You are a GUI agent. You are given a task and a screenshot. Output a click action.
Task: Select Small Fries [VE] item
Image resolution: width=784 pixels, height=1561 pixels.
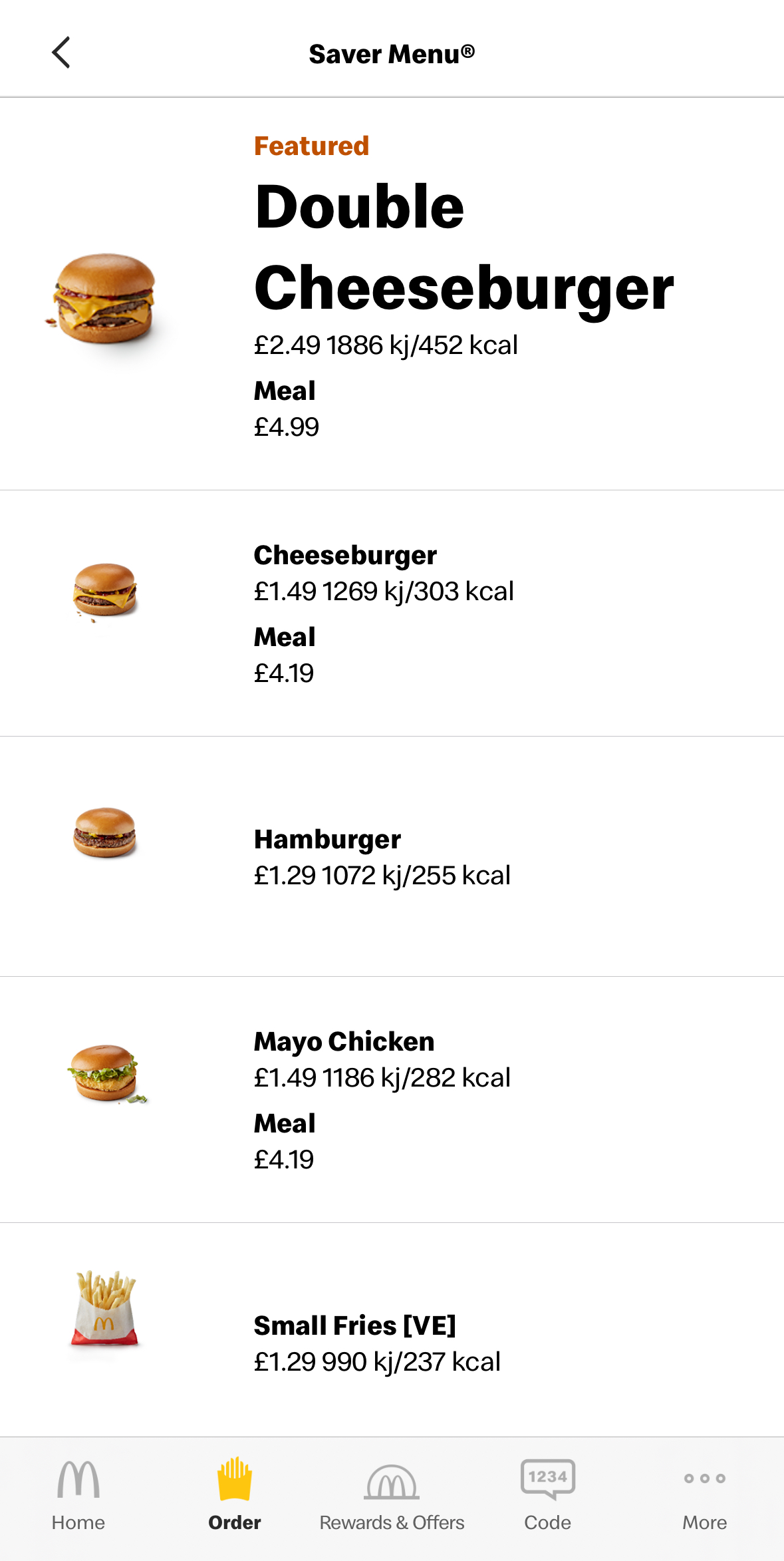tap(354, 1325)
